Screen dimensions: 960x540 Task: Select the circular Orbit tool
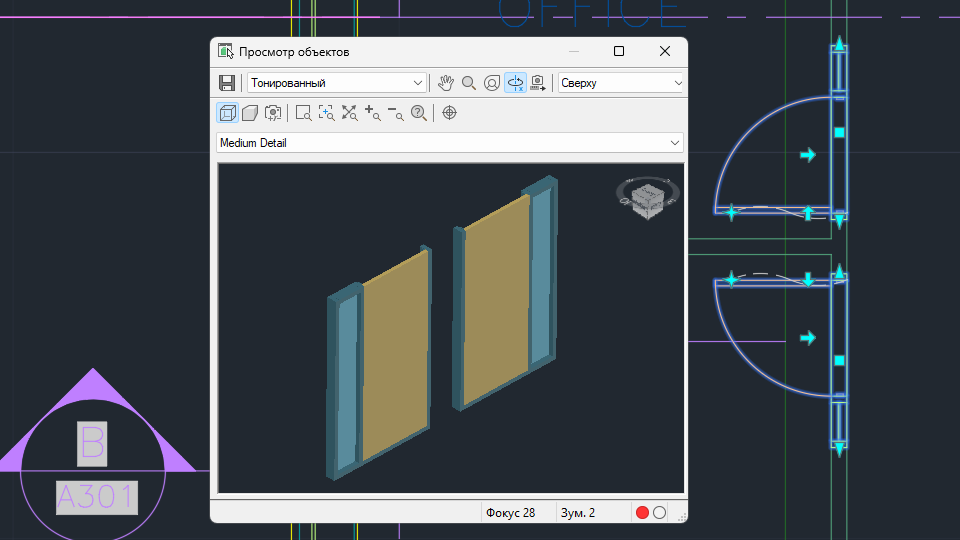point(492,83)
